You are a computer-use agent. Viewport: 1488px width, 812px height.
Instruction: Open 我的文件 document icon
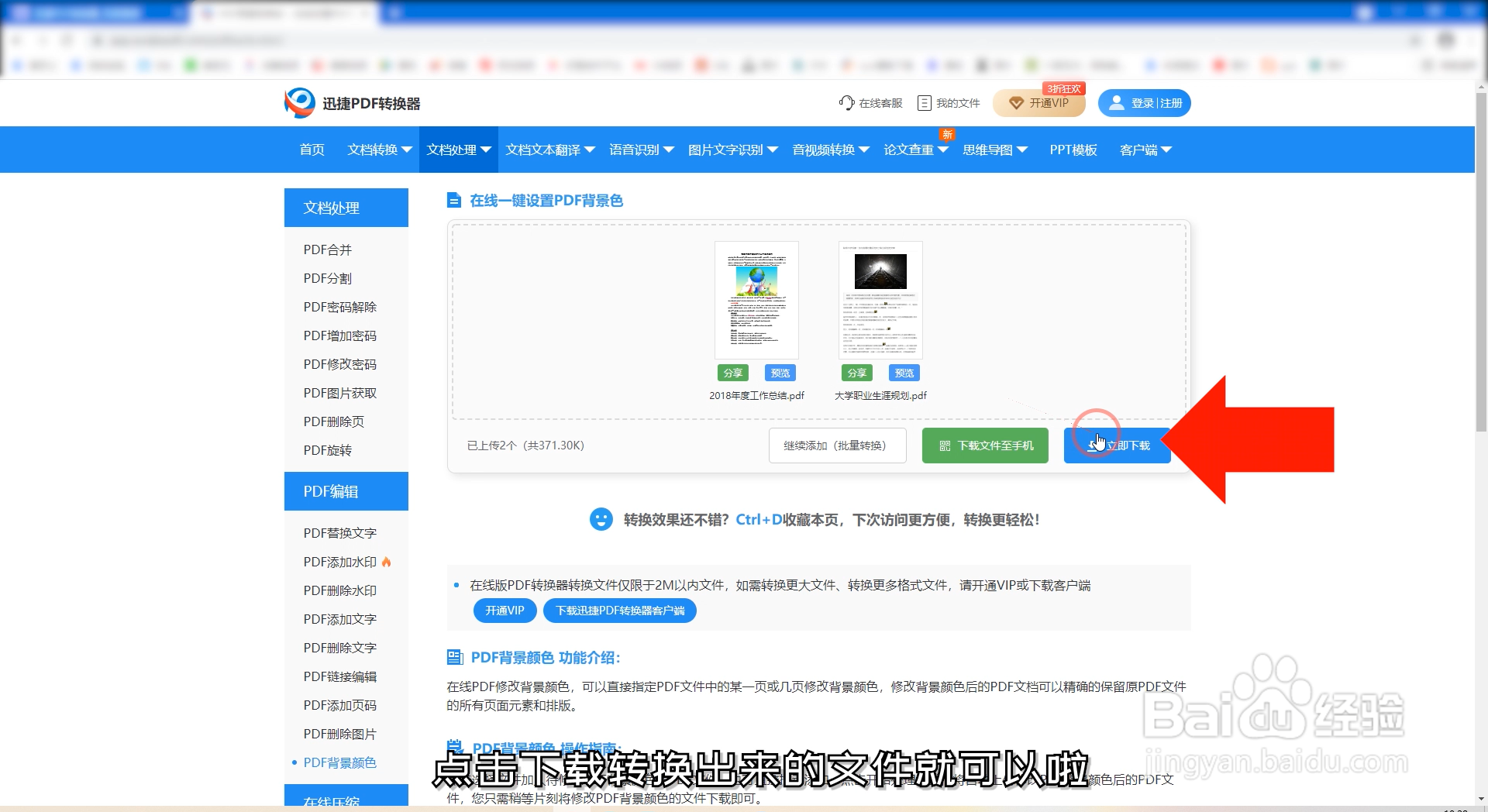(924, 103)
